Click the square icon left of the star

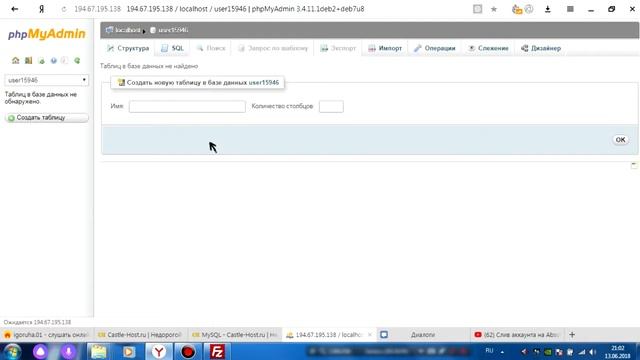[x=477, y=9]
